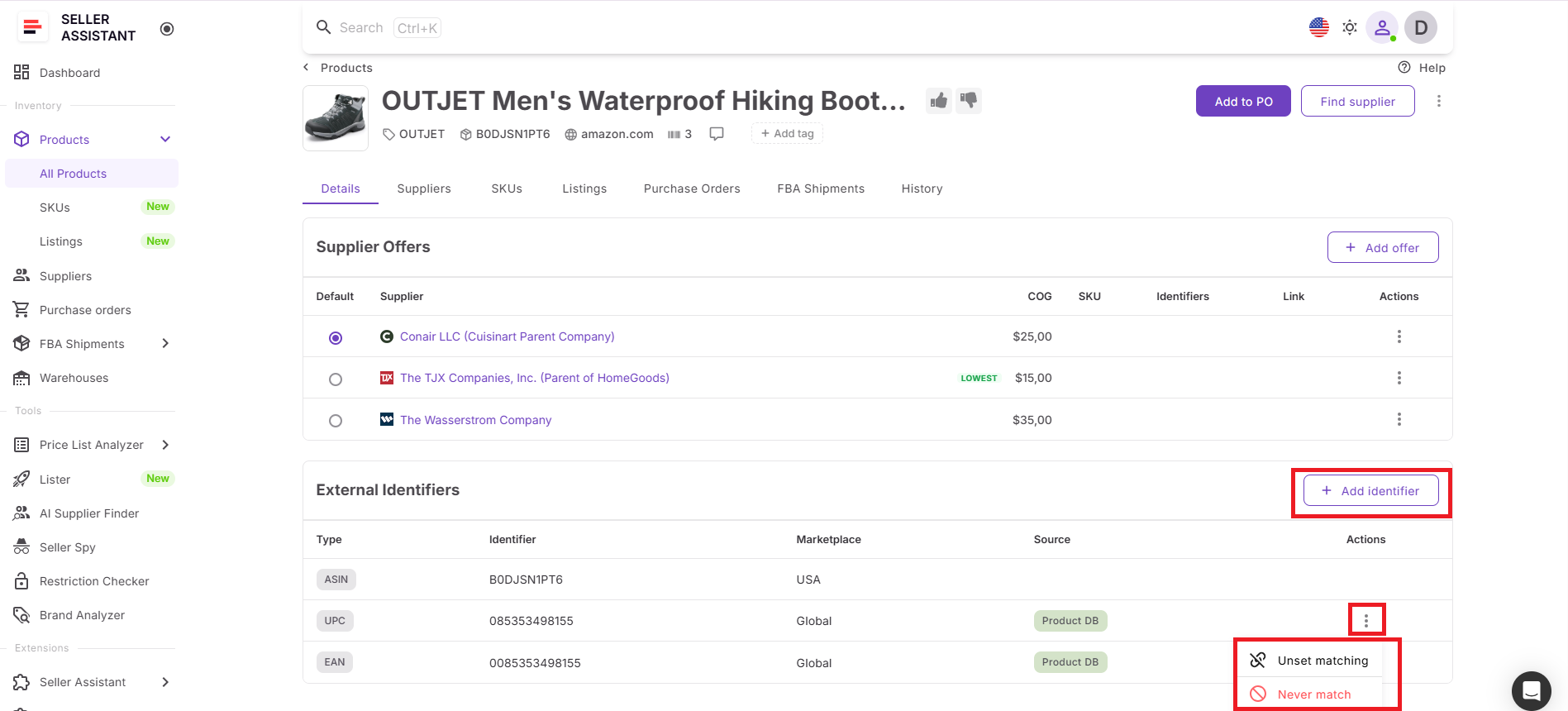Expand Seller Assistant extensions arrow
The height and width of the screenshot is (711, 1568).
click(165, 682)
